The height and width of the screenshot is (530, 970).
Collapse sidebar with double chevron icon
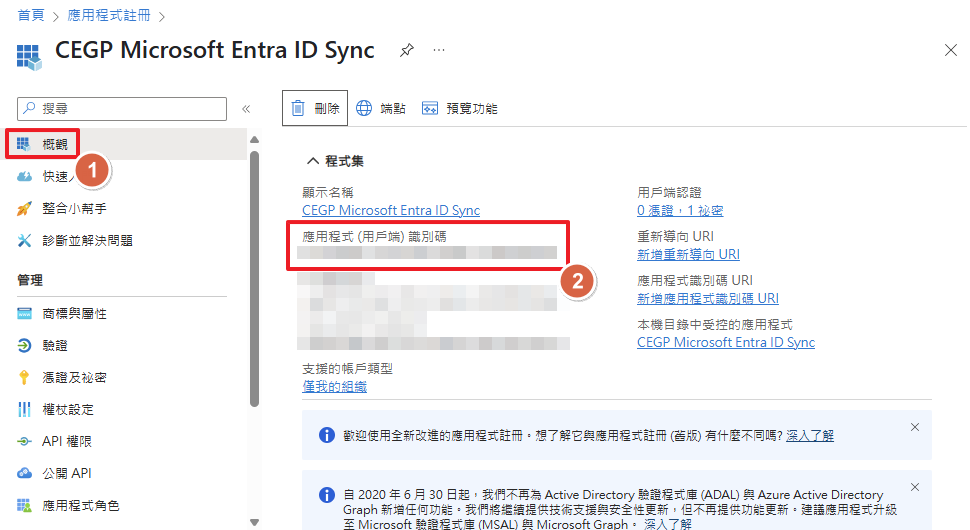[246, 109]
